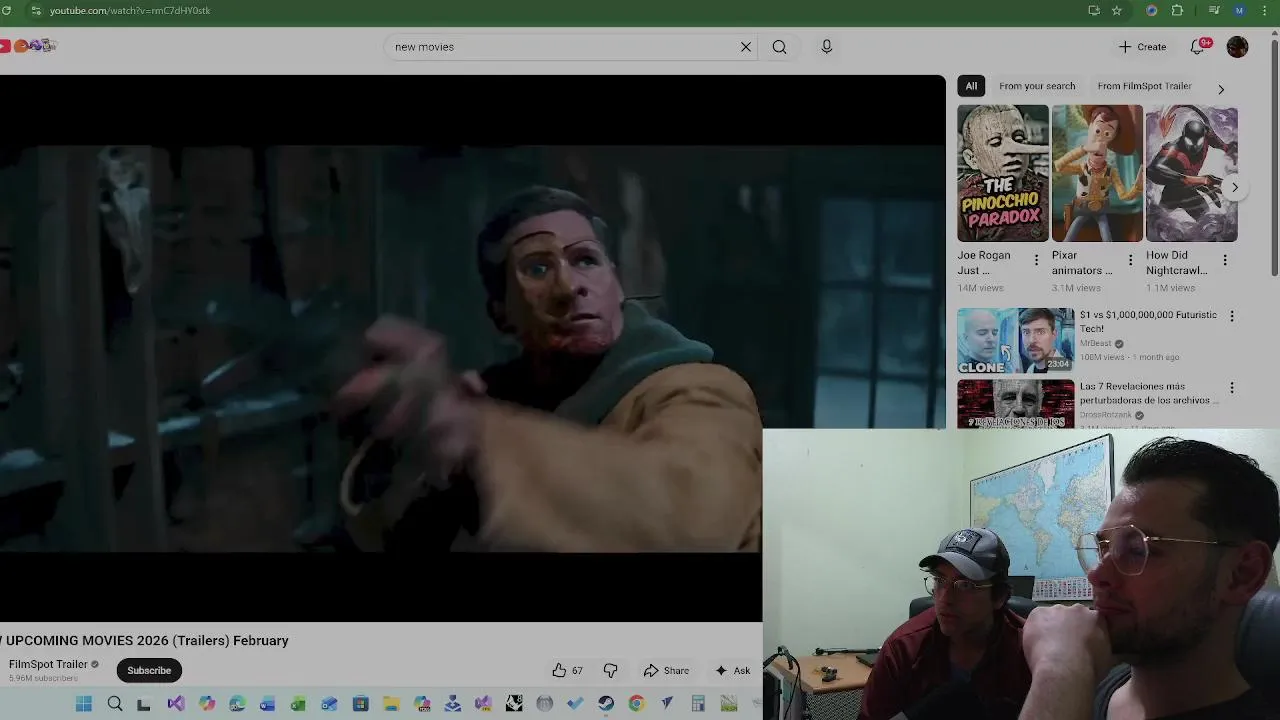Open MrBeast CLONE video thumbnail
Viewport: 1280px width, 720px height.
coord(1016,341)
